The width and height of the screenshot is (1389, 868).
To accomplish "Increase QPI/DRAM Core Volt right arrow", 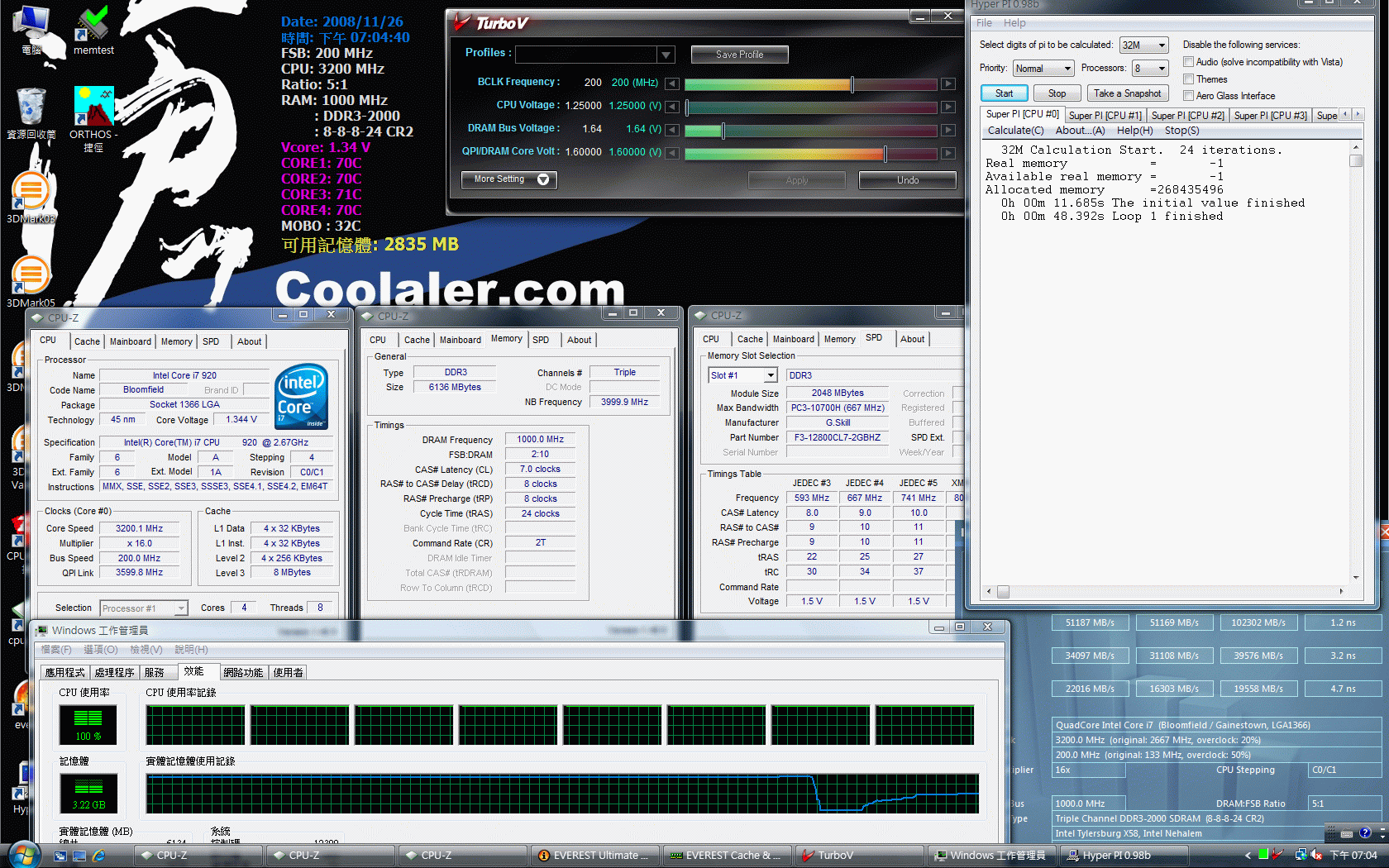I will pyautogui.click(x=948, y=153).
